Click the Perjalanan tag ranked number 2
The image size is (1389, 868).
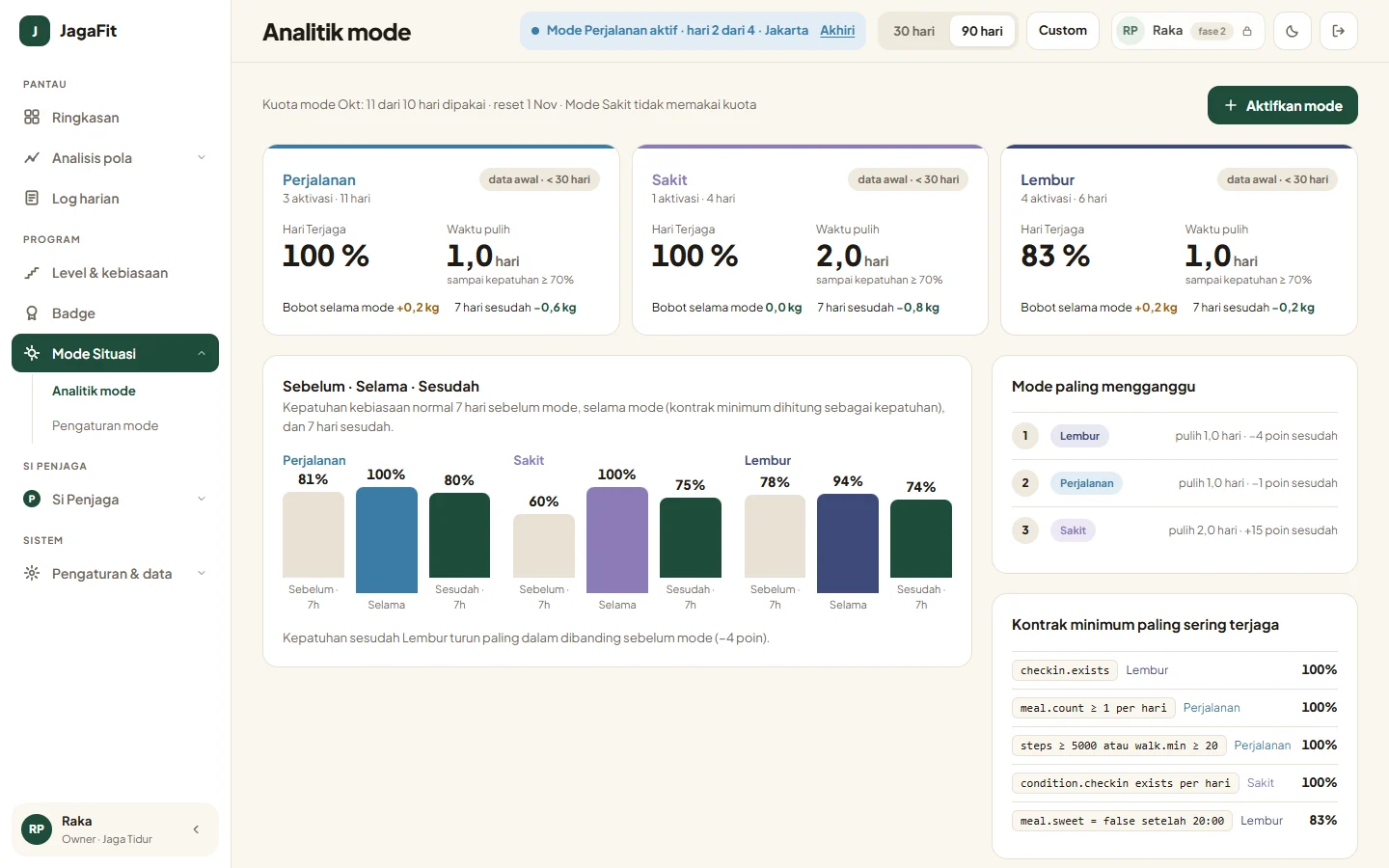(x=1086, y=483)
